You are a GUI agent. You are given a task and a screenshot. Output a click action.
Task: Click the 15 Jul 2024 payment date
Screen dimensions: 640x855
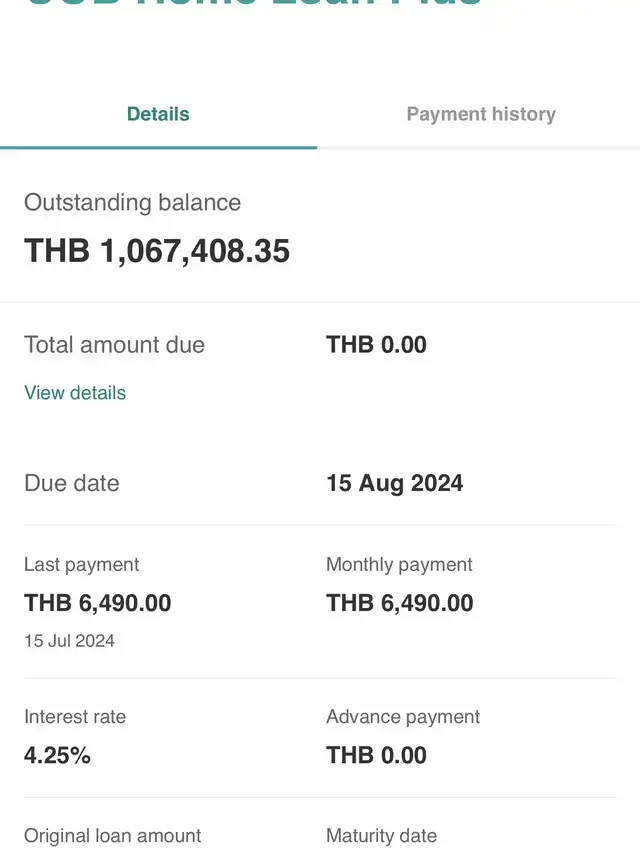[69, 641]
